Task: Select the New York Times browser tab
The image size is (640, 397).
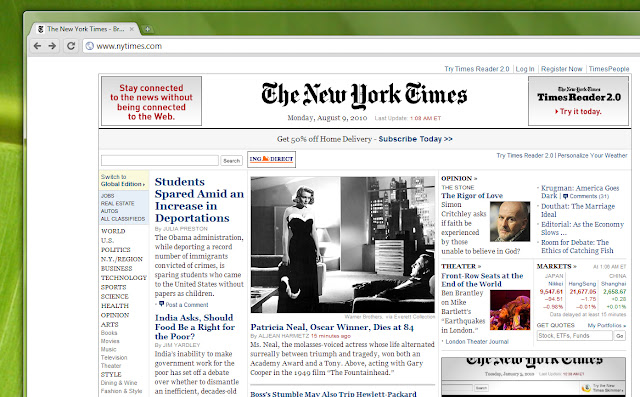Action: click(85, 29)
